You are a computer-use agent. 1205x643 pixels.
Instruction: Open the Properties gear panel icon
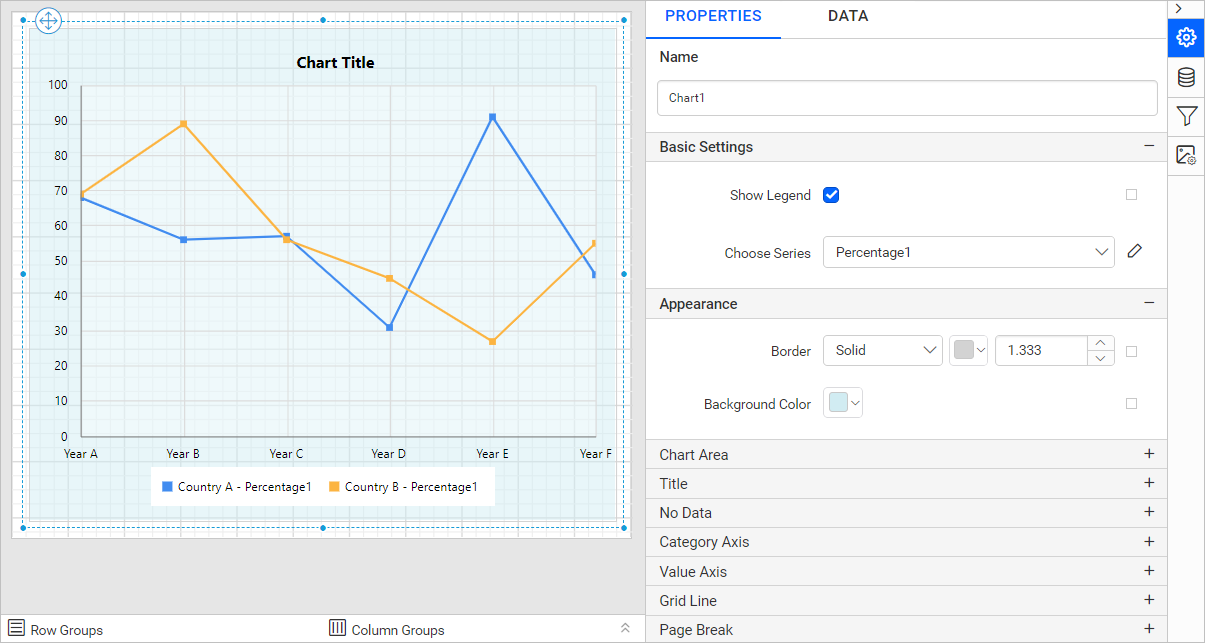(1186, 38)
